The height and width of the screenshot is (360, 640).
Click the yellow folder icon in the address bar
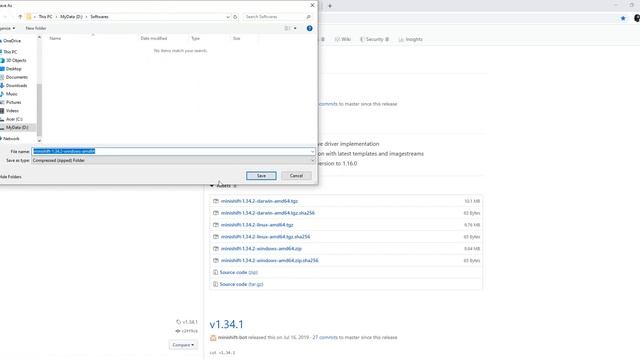29,17
